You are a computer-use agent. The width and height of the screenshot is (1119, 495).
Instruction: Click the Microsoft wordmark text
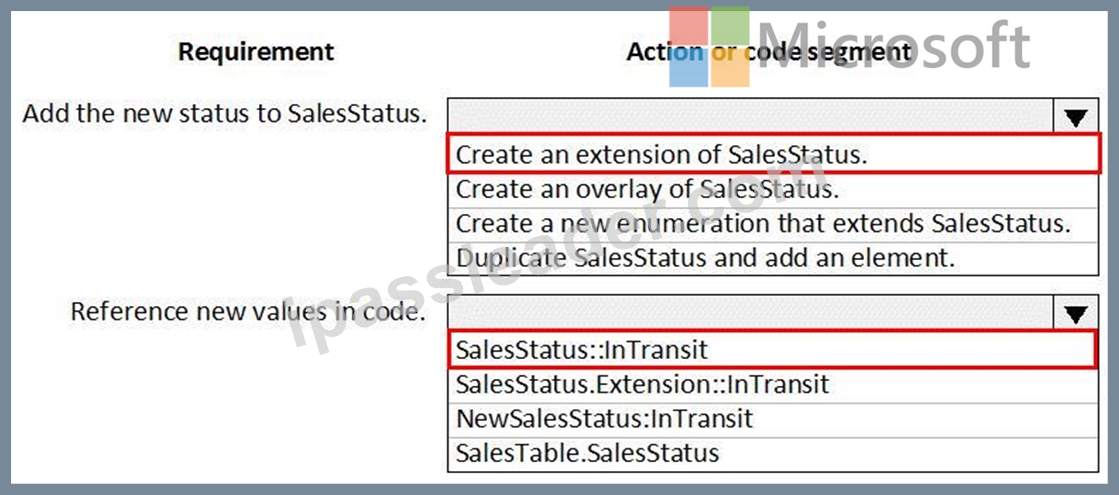pyautogui.click(x=893, y=44)
